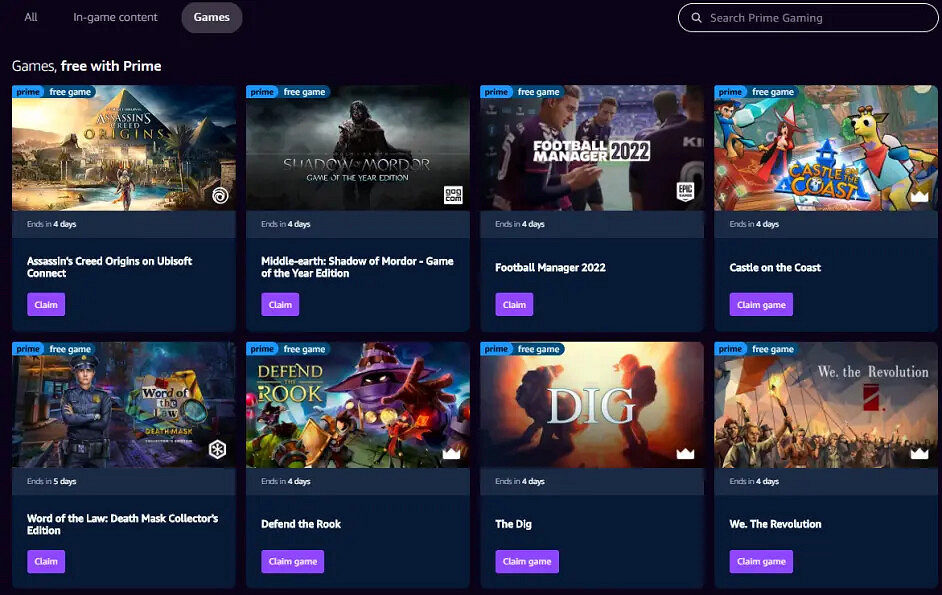Click the hexagon store icon on Word of the Law
The height and width of the screenshot is (595, 942).
217,450
